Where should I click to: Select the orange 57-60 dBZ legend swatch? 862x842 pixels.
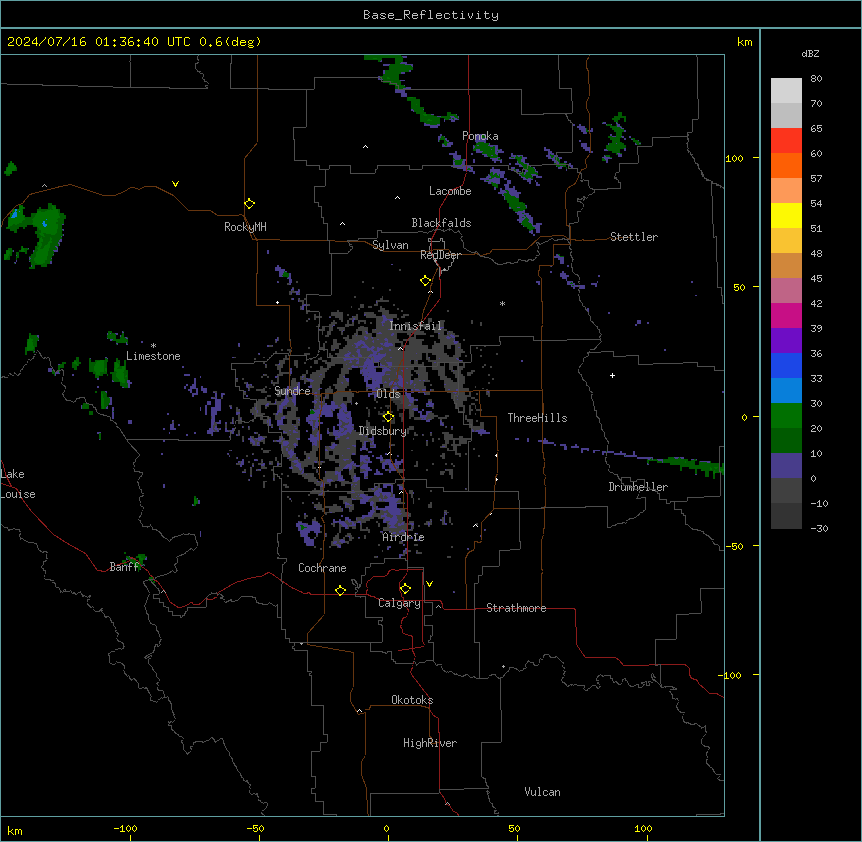[x=786, y=165]
